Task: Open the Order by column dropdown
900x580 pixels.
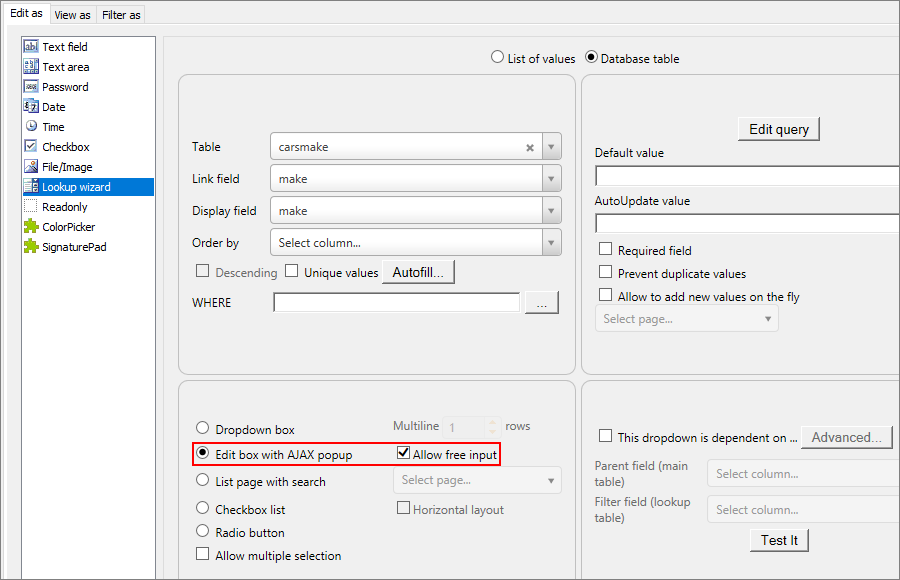Action: tap(551, 242)
